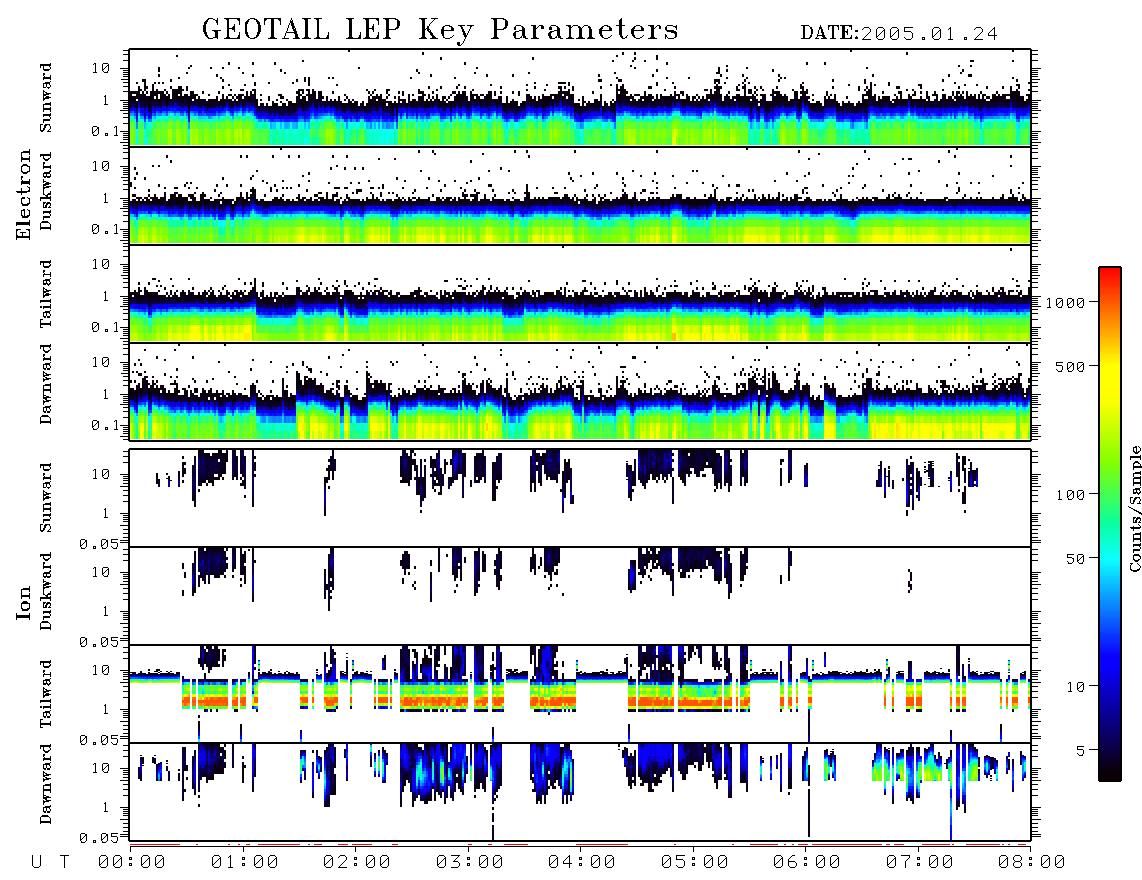Select the Electron Sunward panel label
Image resolution: width=1142 pixels, height=880 pixels.
click(46, 98)
